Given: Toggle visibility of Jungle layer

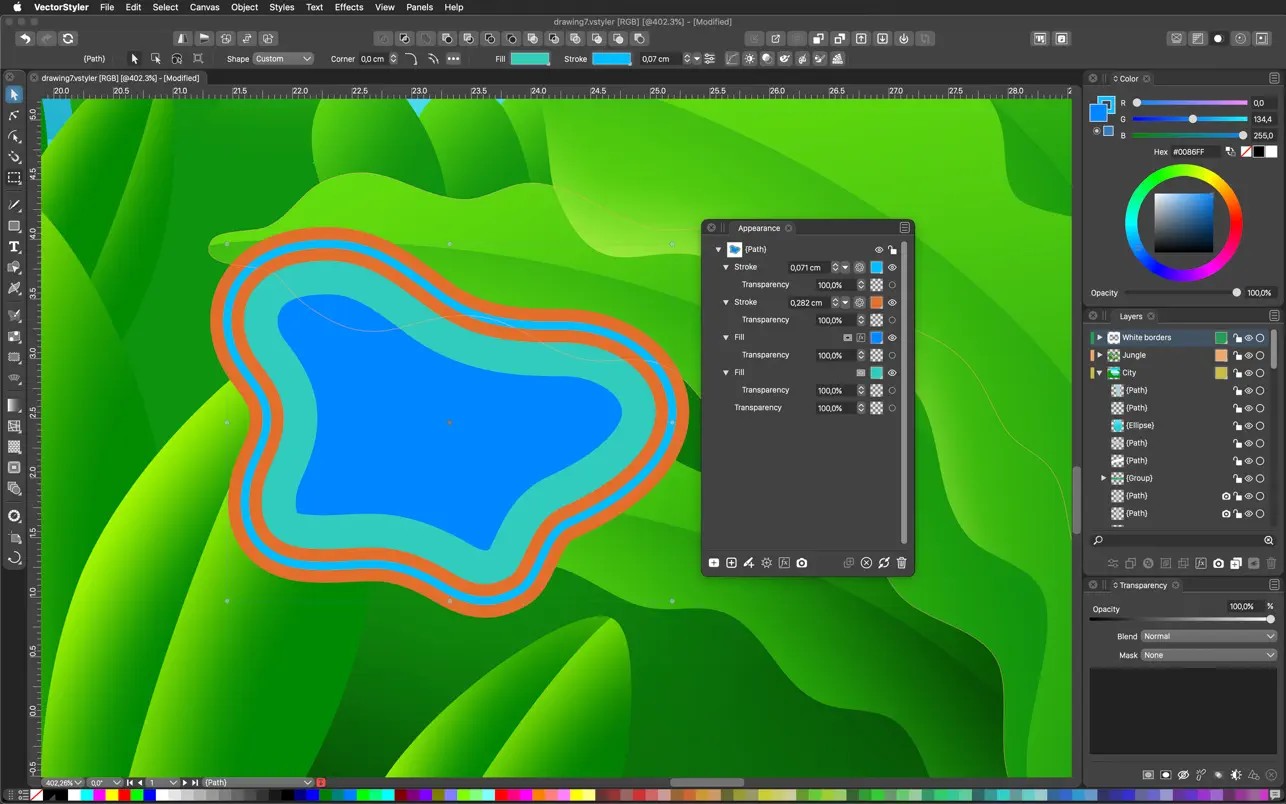Looking at the screenshot, I should click(1249, 355).
